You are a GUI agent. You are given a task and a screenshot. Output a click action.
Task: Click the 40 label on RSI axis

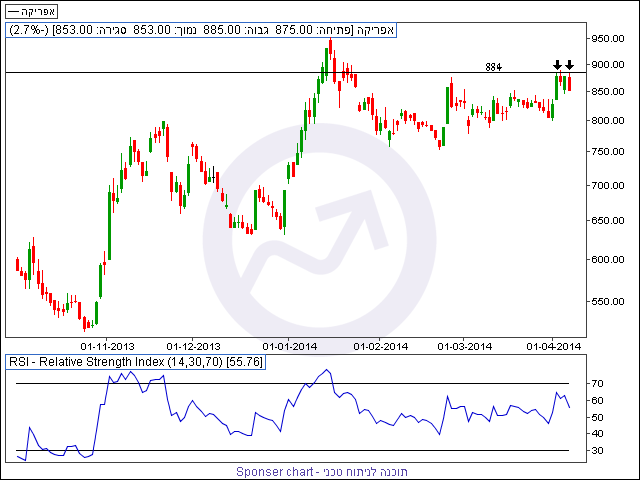pos(597,433)
